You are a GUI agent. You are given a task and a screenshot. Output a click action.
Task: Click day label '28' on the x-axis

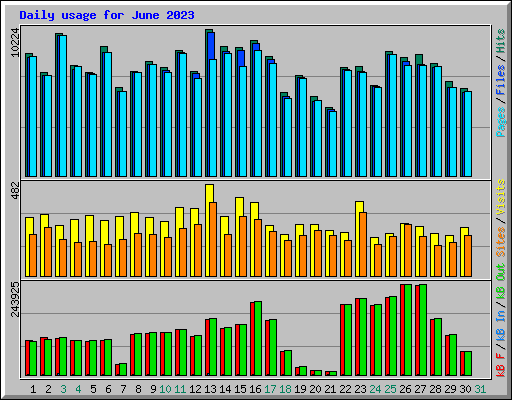click(x=435, y=389)
